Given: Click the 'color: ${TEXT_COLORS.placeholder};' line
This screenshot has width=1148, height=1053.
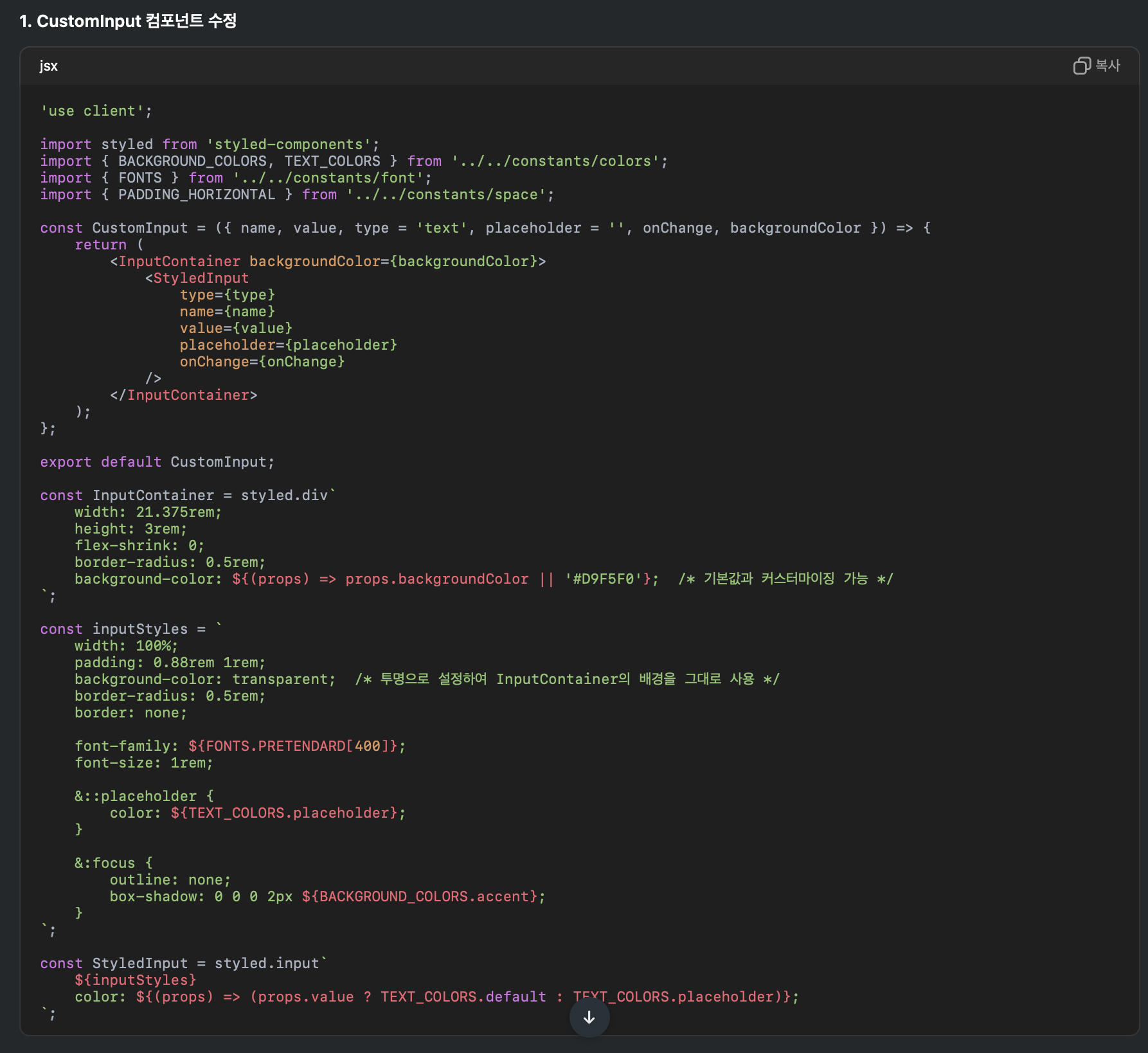Looking at the screenshot, I should tap(258, 813).
